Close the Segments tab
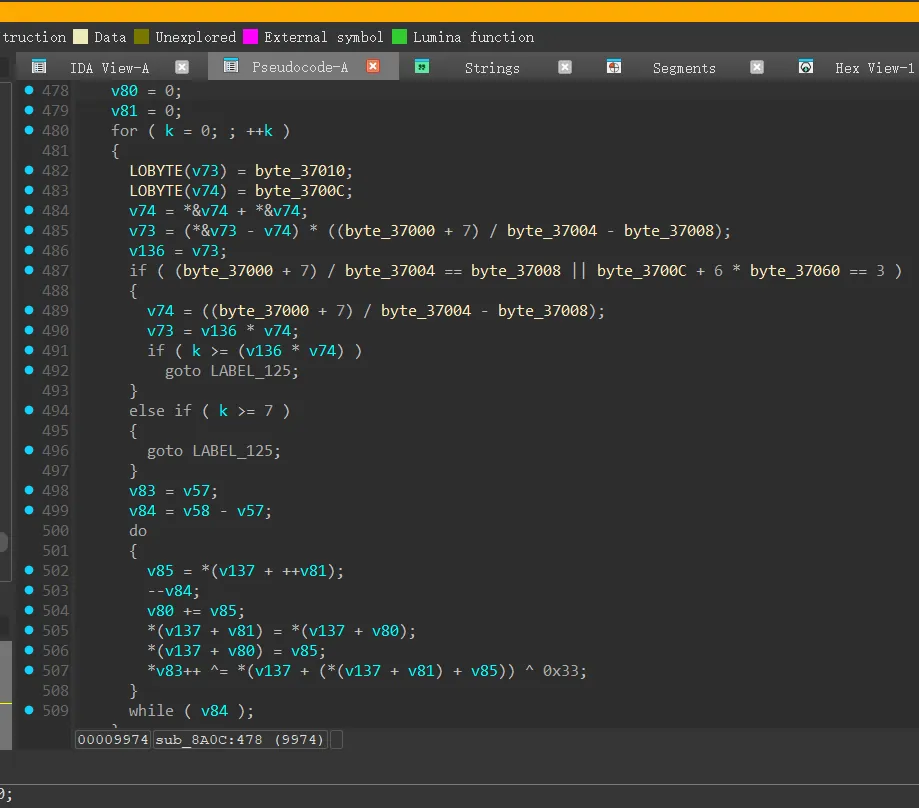The height and width of the screenshot is (808, 919). pyautogui.click(x=757, y=67)
